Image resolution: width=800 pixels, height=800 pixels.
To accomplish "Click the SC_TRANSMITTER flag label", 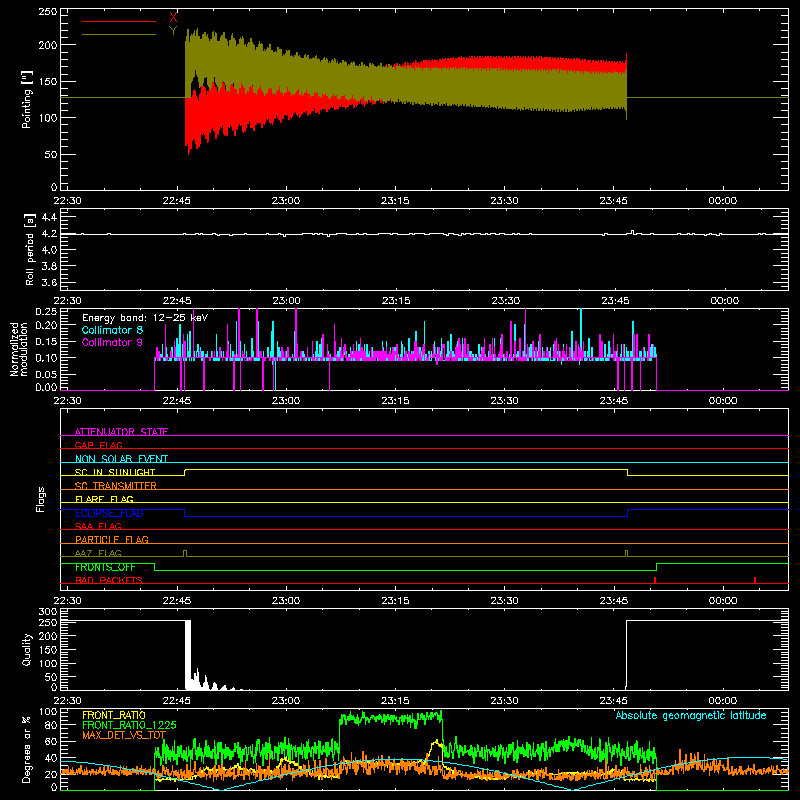I will tap(116, 486).
